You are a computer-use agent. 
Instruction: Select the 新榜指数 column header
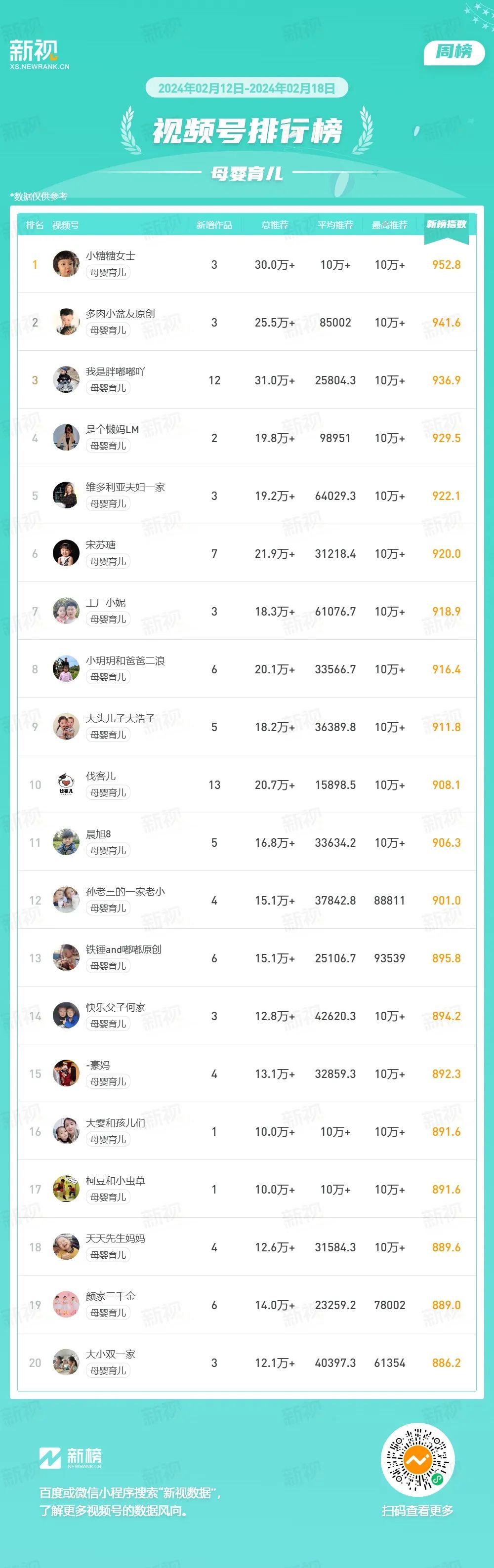pyautogui.click(x=446, y=225)
